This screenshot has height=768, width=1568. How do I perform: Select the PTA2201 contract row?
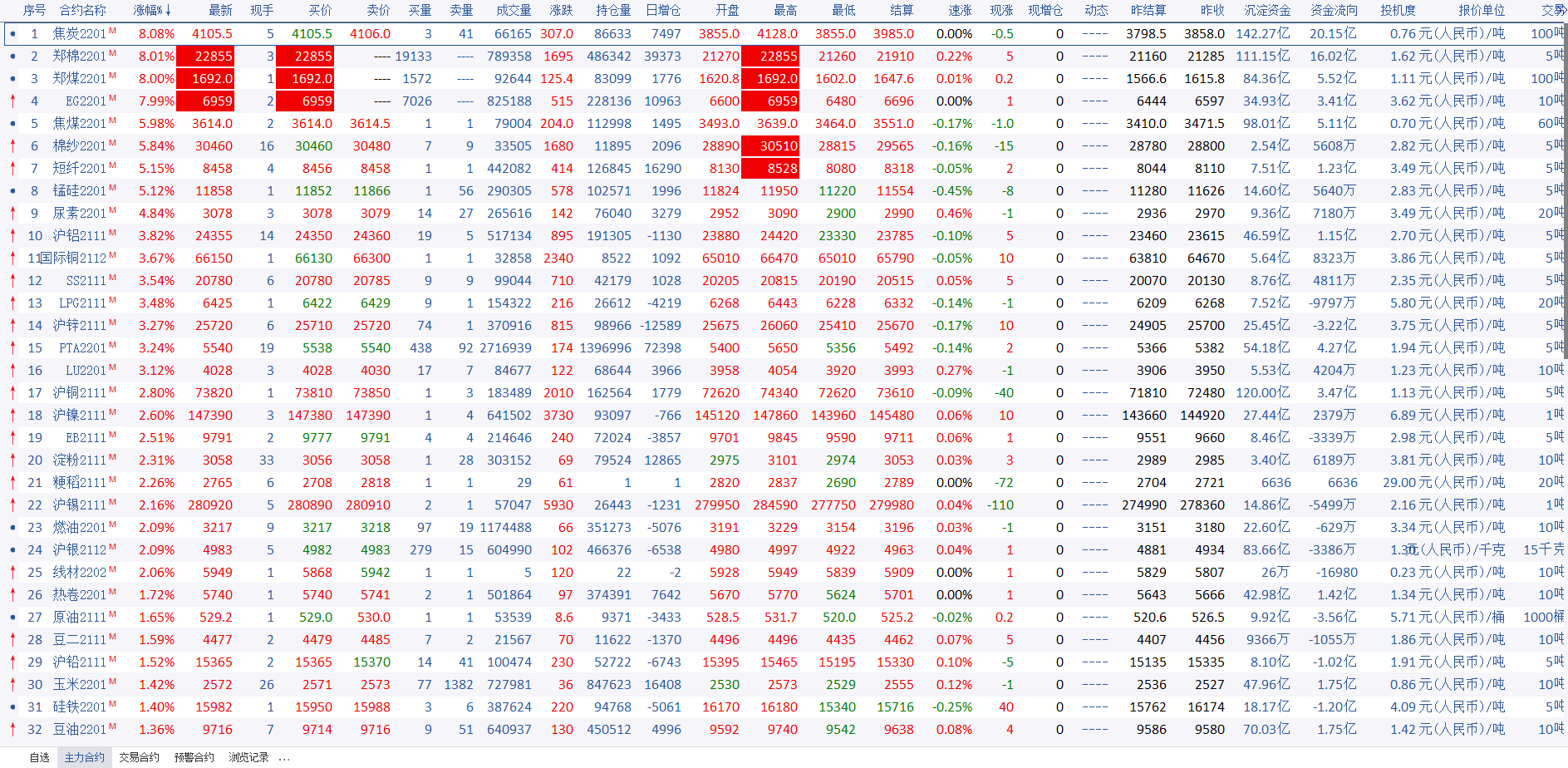click(x=784, y=347)
